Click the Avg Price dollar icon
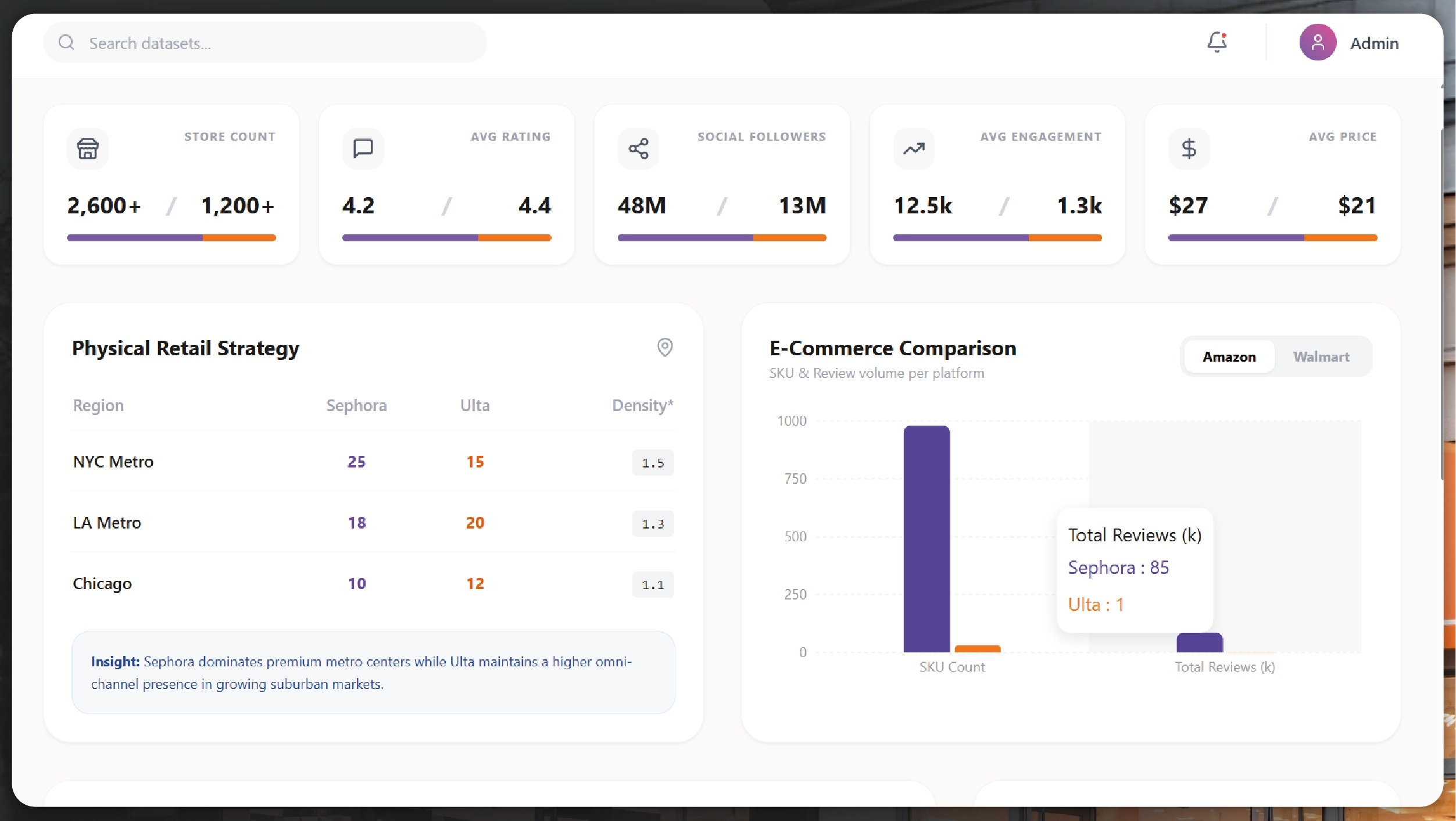Screen dimensions: 1456x821 pyautogui.click(x=1189, y=149)
